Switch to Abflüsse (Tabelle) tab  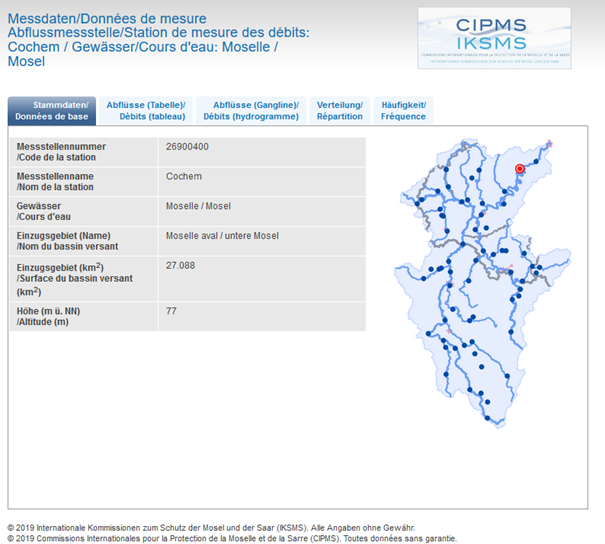pyautogui.click(x=146, y=110)
